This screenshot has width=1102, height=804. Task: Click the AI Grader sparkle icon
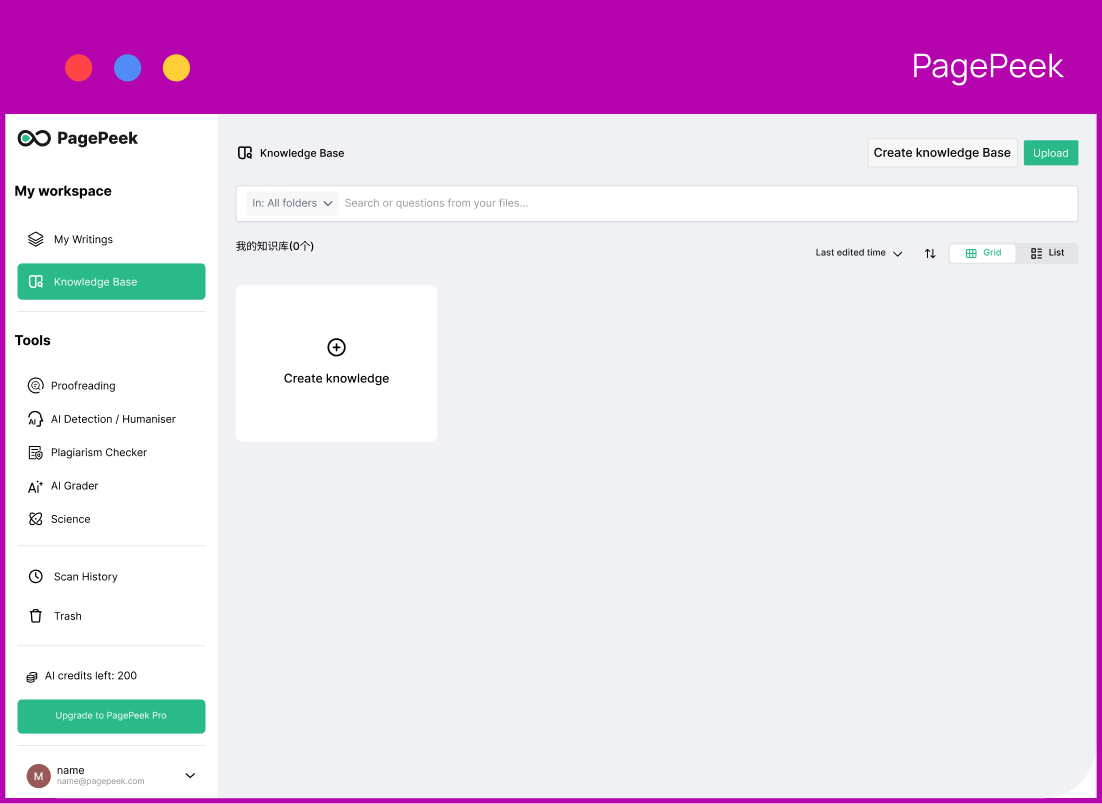(36, 486)
